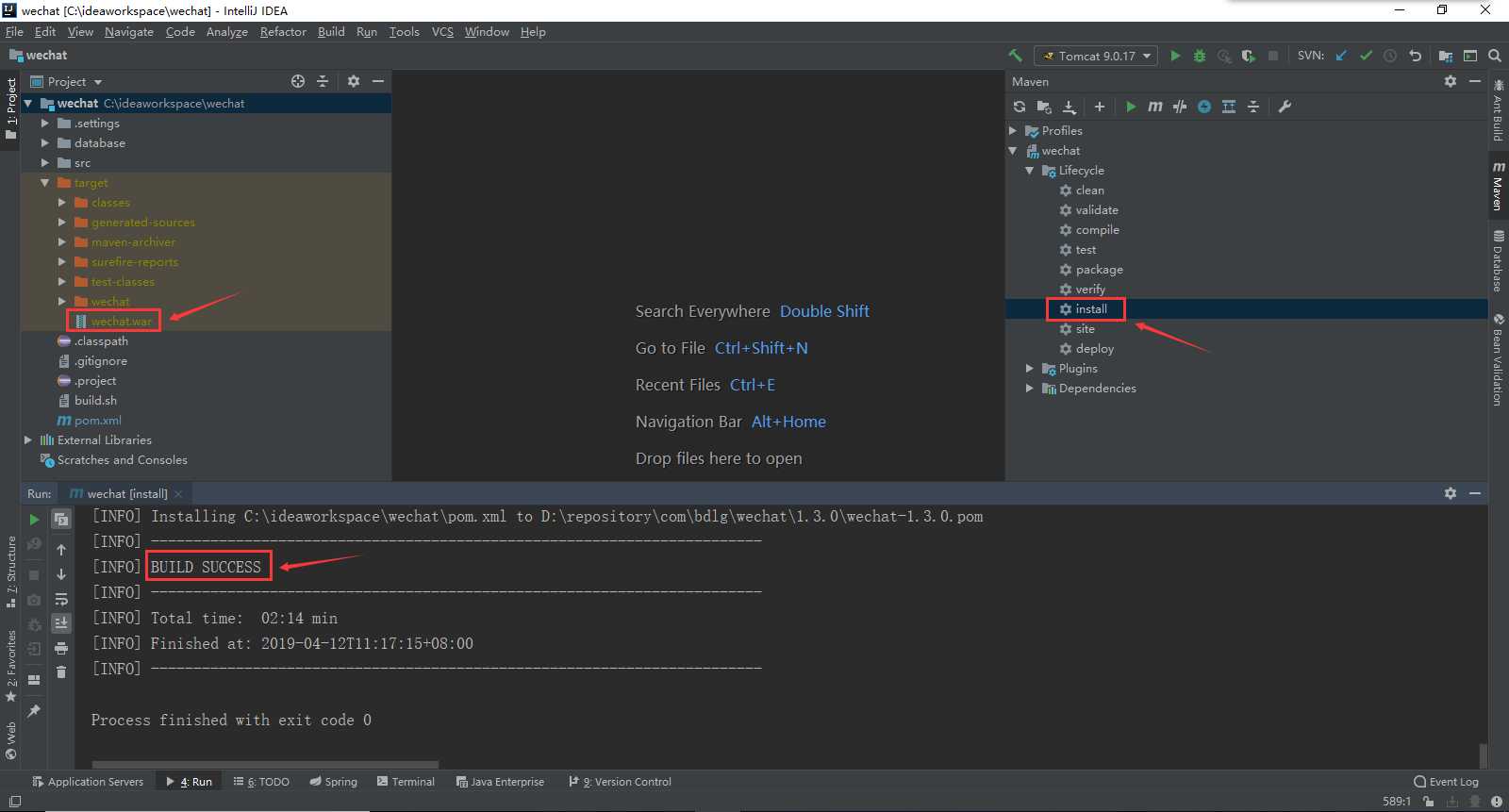Rerun the install task in Run panel

click(35, 519)
